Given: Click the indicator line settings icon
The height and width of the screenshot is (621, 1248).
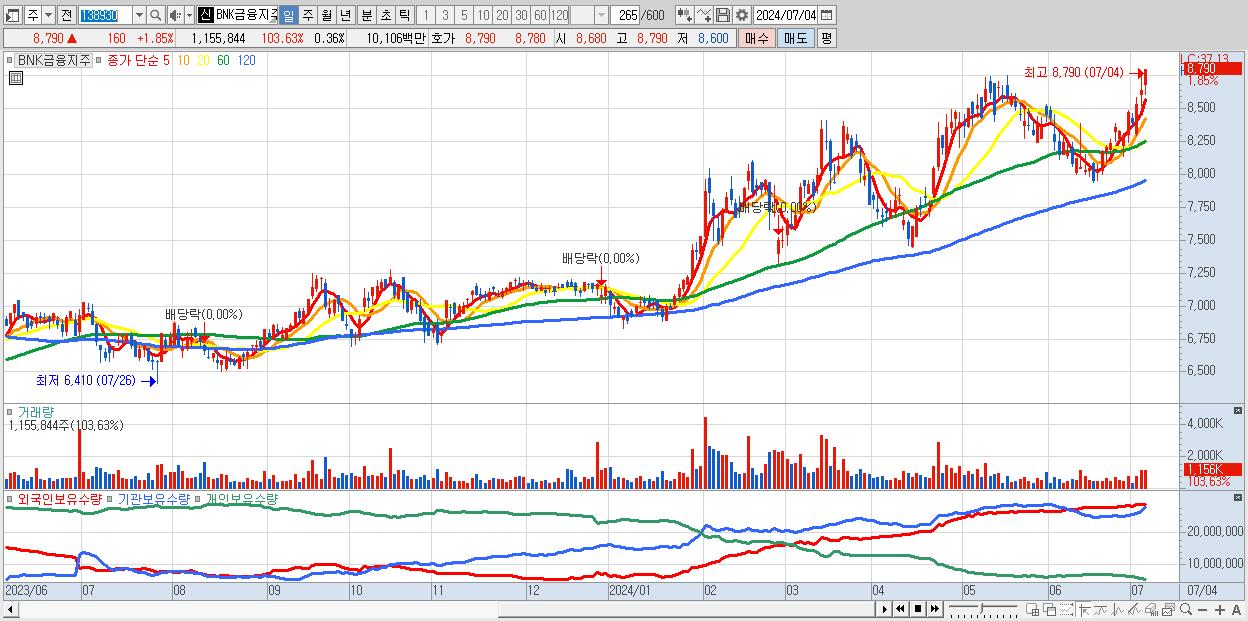Looking at the screenshot, I should coord(704,15).
